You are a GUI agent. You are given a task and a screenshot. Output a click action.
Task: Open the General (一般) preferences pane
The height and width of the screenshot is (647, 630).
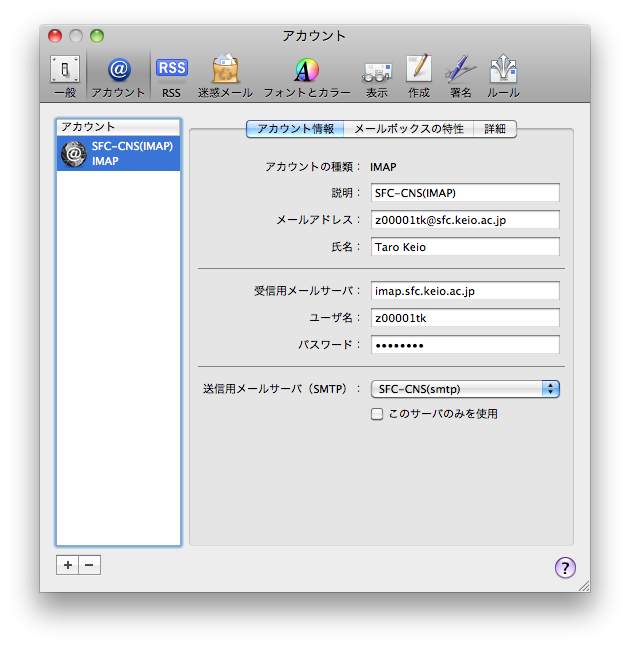pyautogui.click(x=64, y=75)
